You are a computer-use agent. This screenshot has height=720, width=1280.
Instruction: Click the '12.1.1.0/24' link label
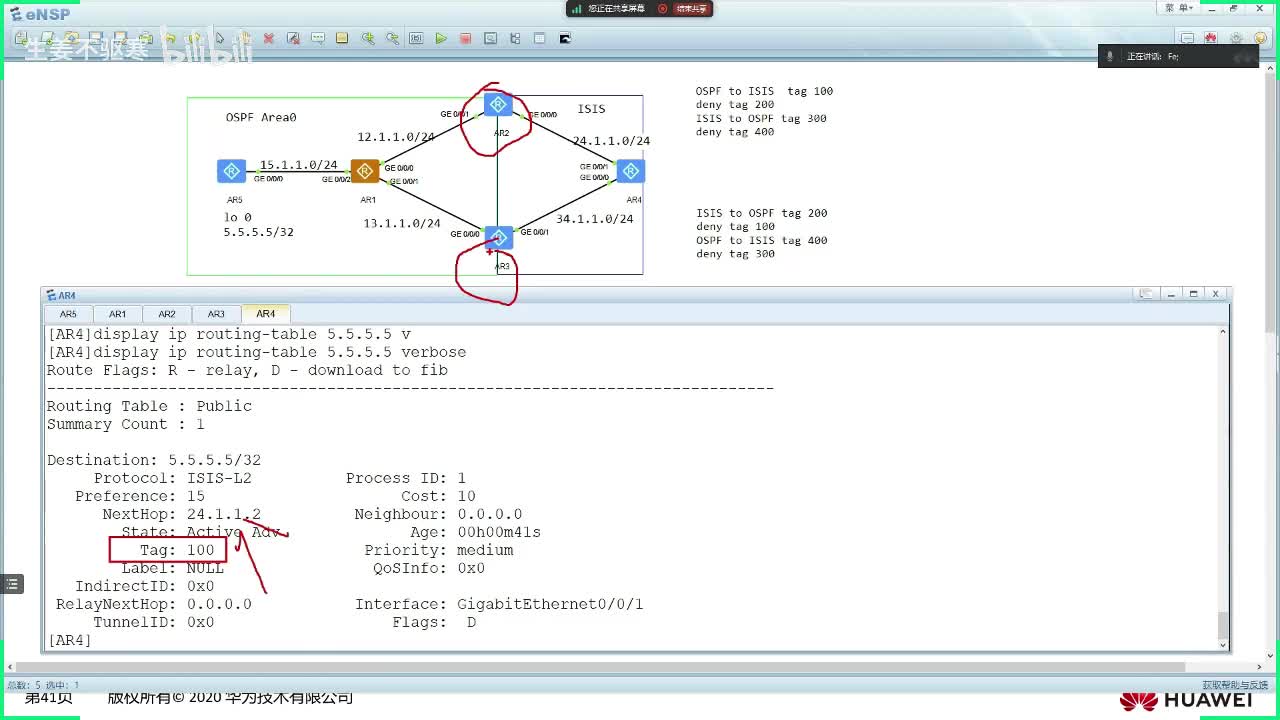396,137
